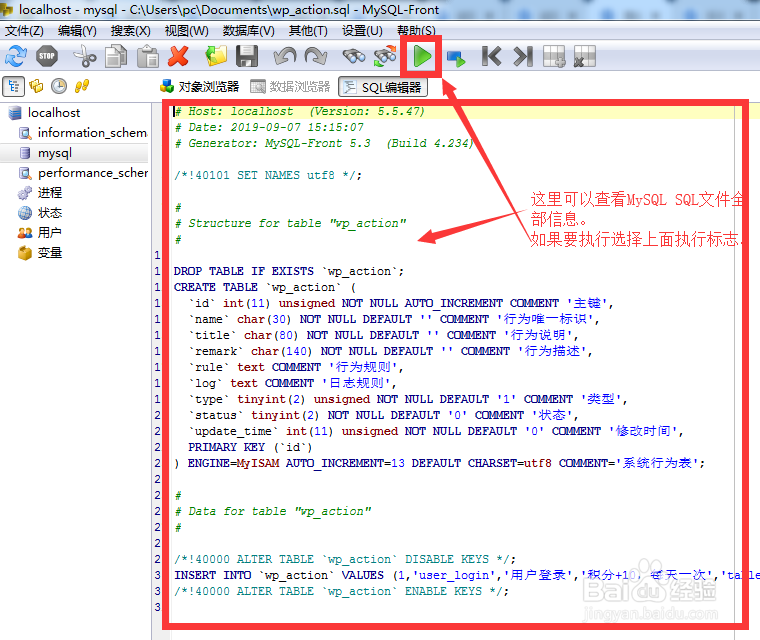
Task: Toggle the yellow footprints explorer icon
Action: (81, 86)
